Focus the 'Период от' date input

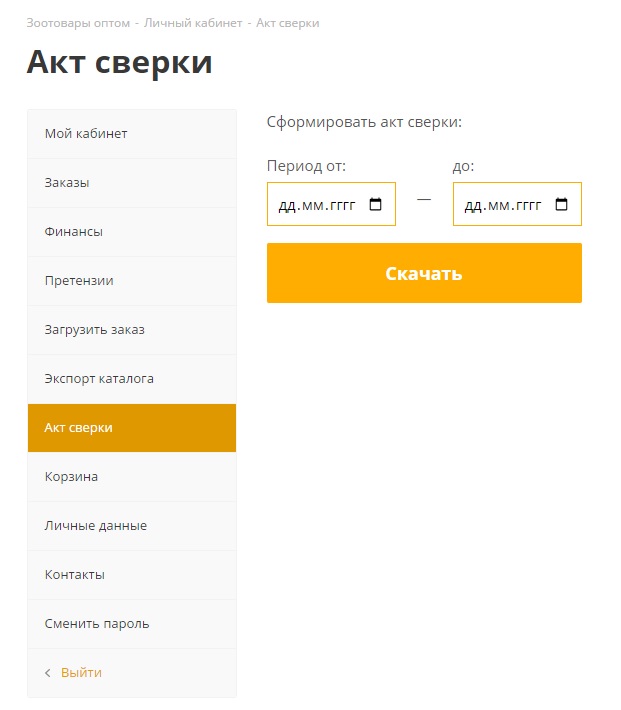point(331,204)
